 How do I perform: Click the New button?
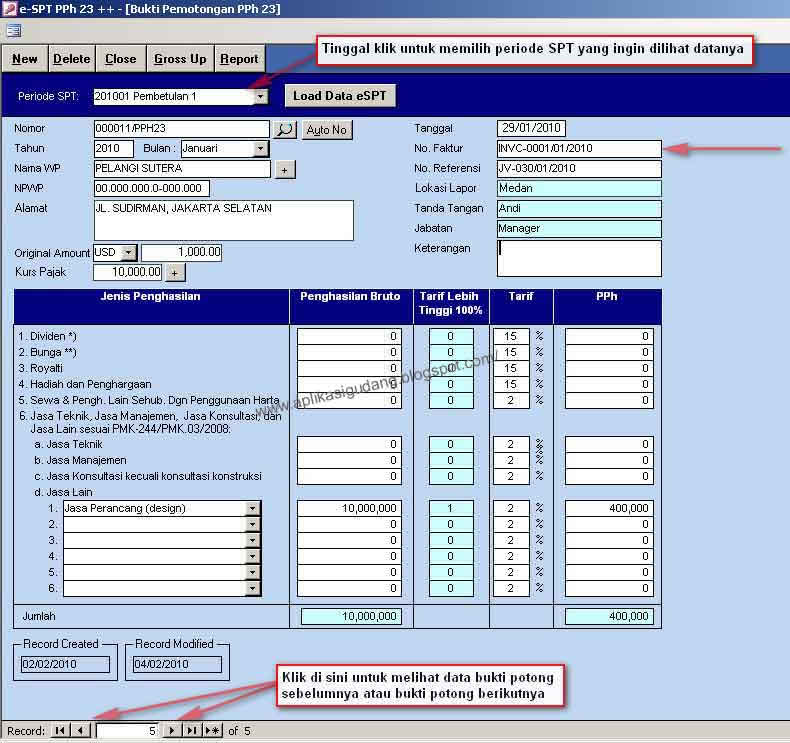[x=25, y=59]
